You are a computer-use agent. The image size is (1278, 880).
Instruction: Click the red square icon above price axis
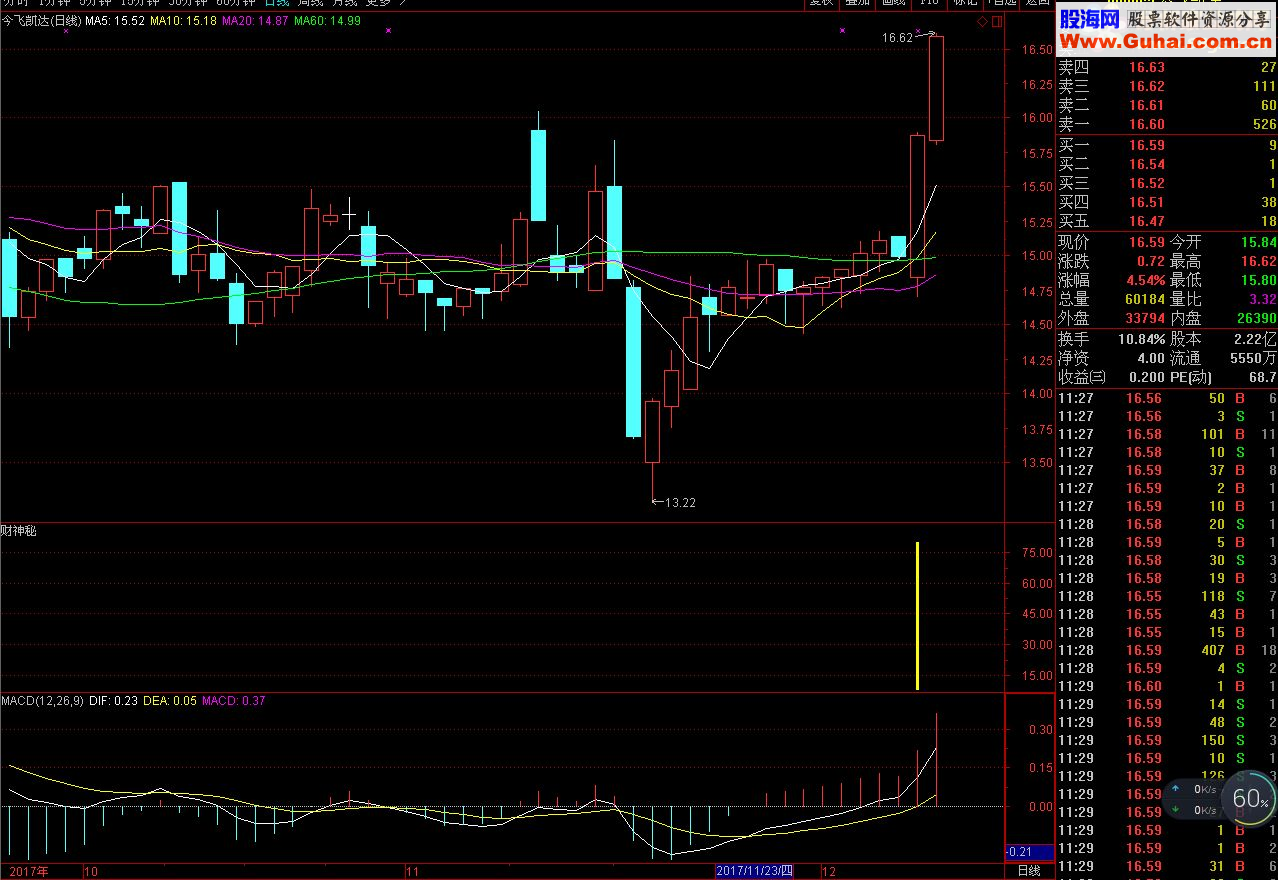point(995,21)
